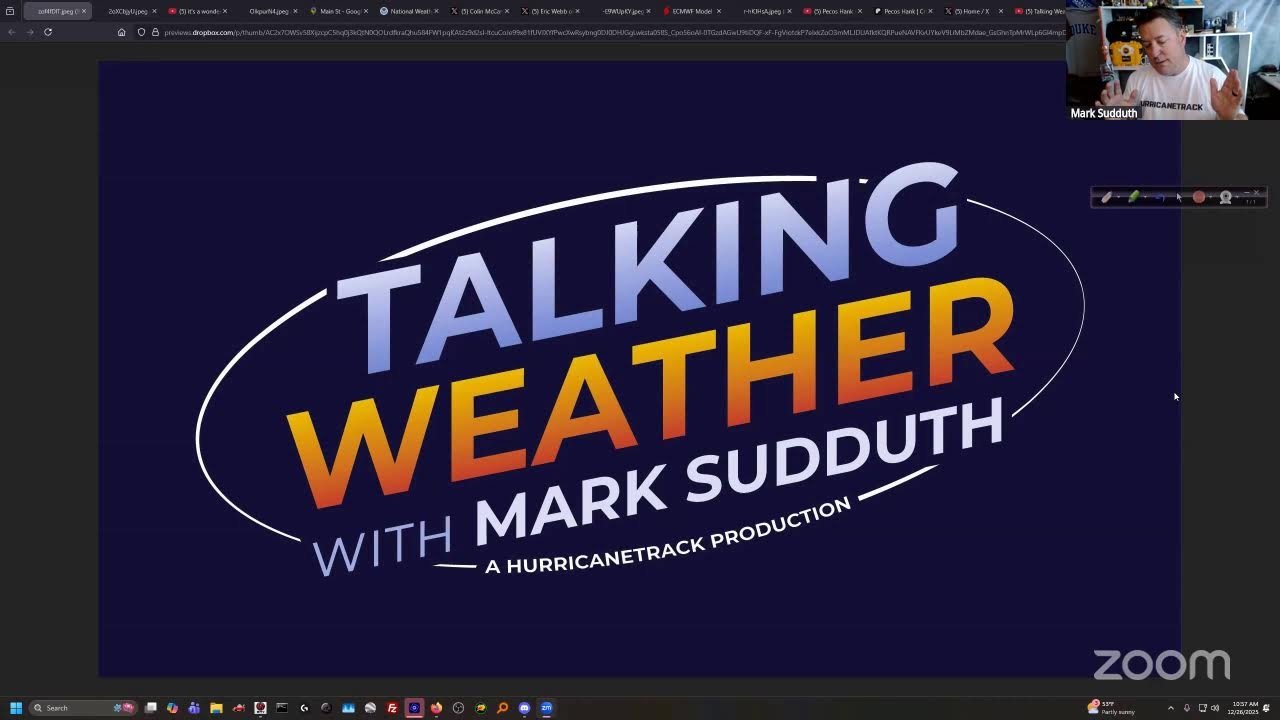Close the zoMfDfT.jpeg tab

tap(84, 11)
